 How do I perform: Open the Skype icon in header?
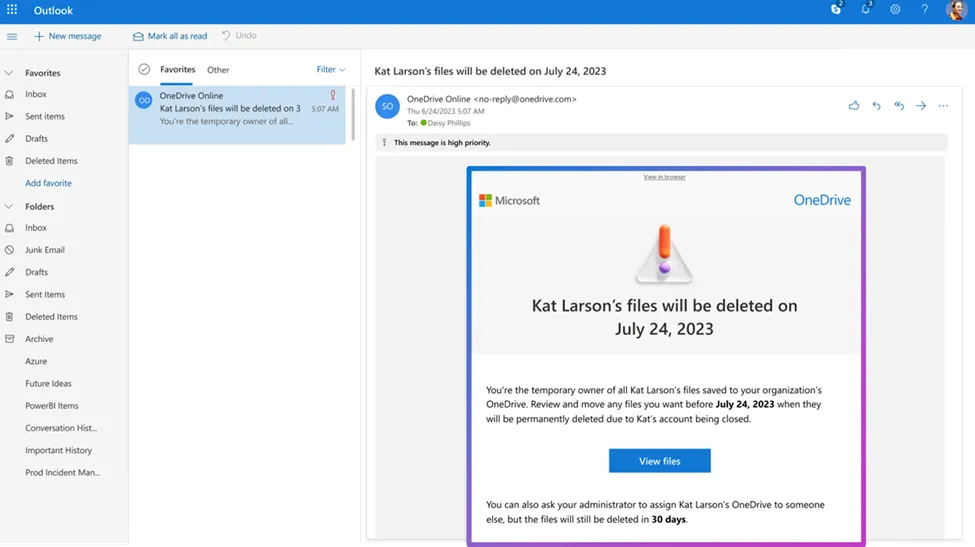coord(836,10)
